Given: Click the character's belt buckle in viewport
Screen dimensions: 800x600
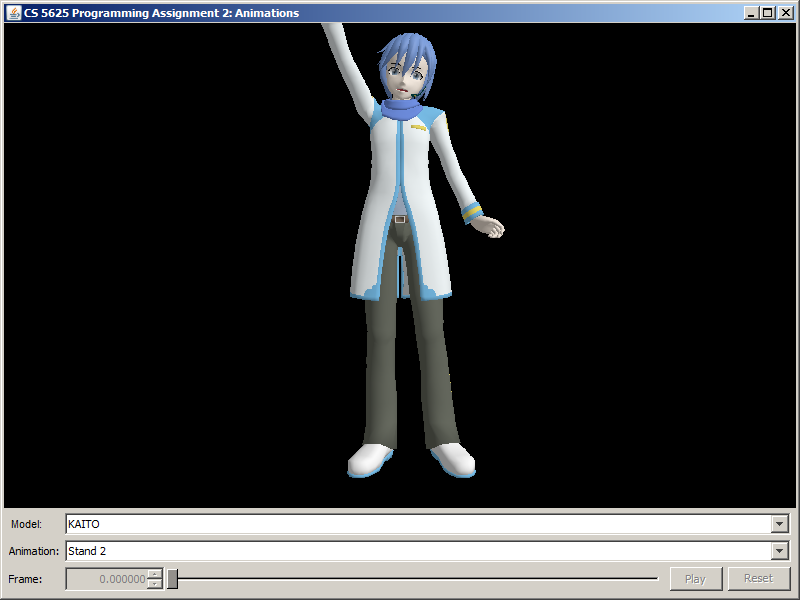Looking at the screenshot, I should [400, 218].
